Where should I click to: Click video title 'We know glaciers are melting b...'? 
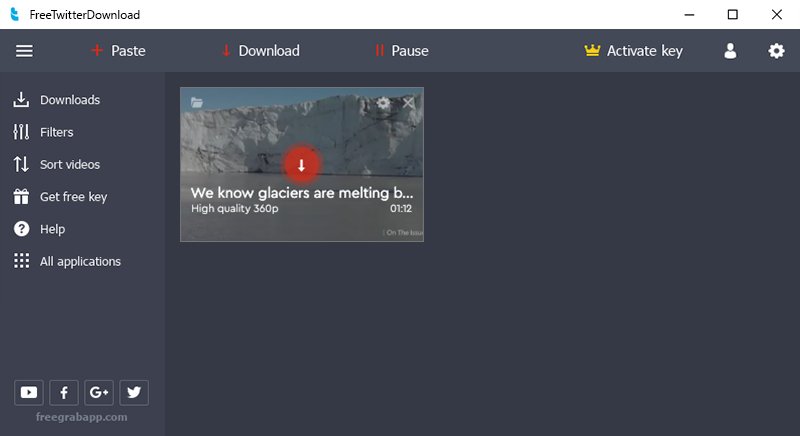point(302,193)
